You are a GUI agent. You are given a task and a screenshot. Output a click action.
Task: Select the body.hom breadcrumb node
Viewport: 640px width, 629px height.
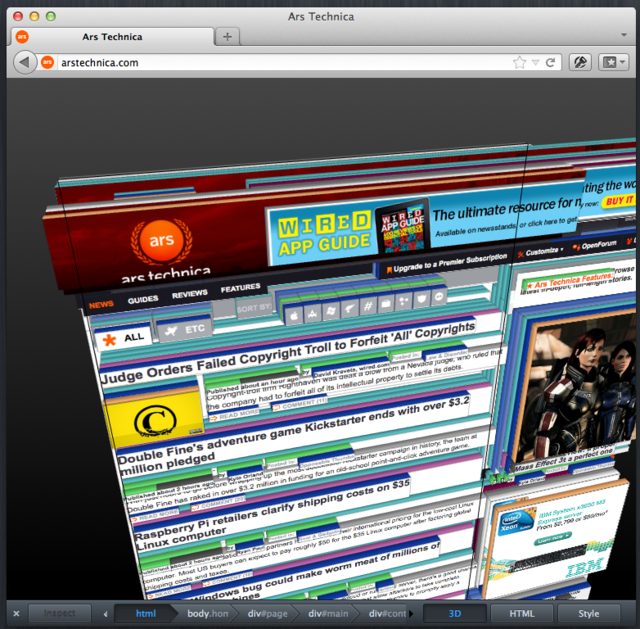(x=207, y=613)
